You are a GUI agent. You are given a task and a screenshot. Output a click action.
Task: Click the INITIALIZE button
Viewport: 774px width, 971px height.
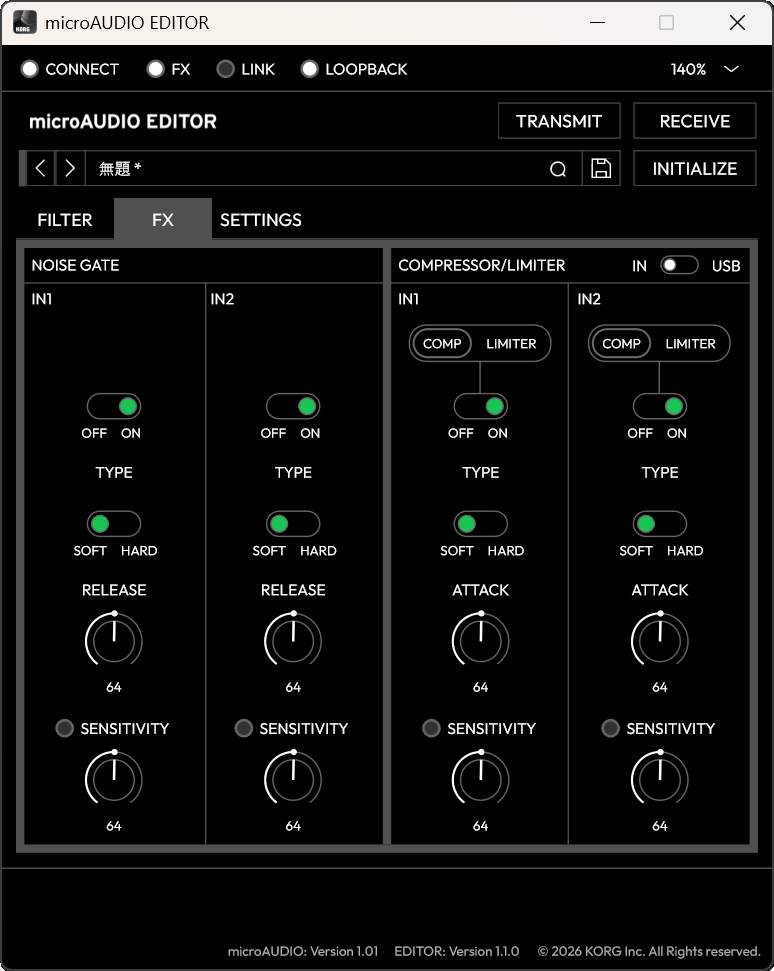695,168
